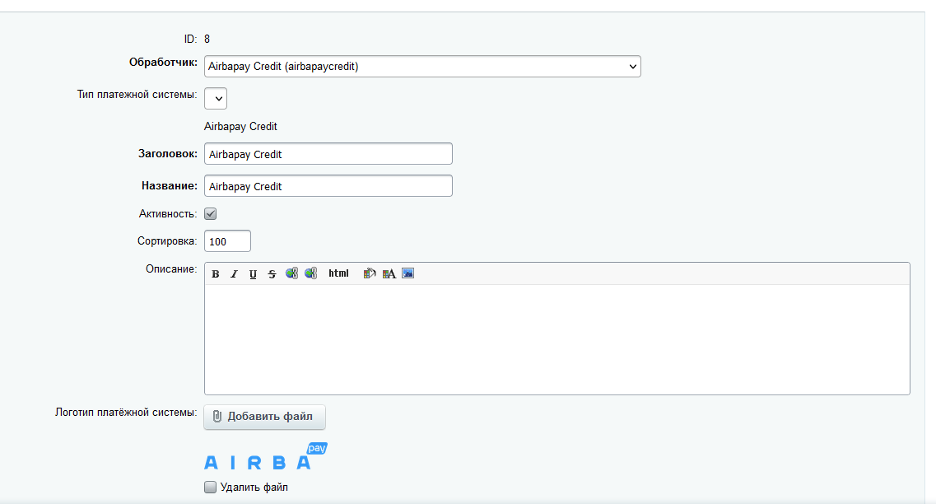Click the link icon beside the html button

(310, 273)
